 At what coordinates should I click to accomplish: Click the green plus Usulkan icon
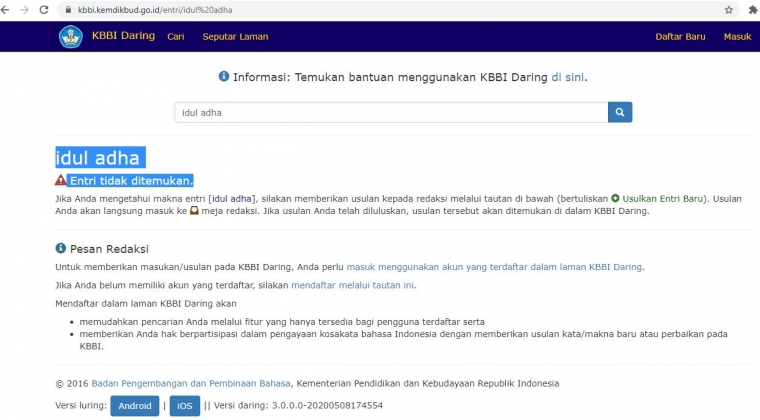point(615,198)
